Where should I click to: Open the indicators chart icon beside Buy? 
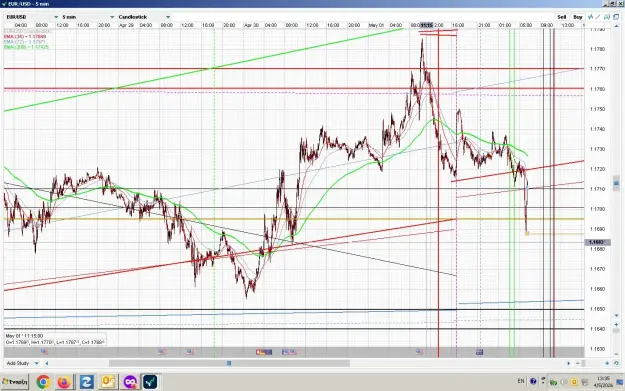point(591,17)
